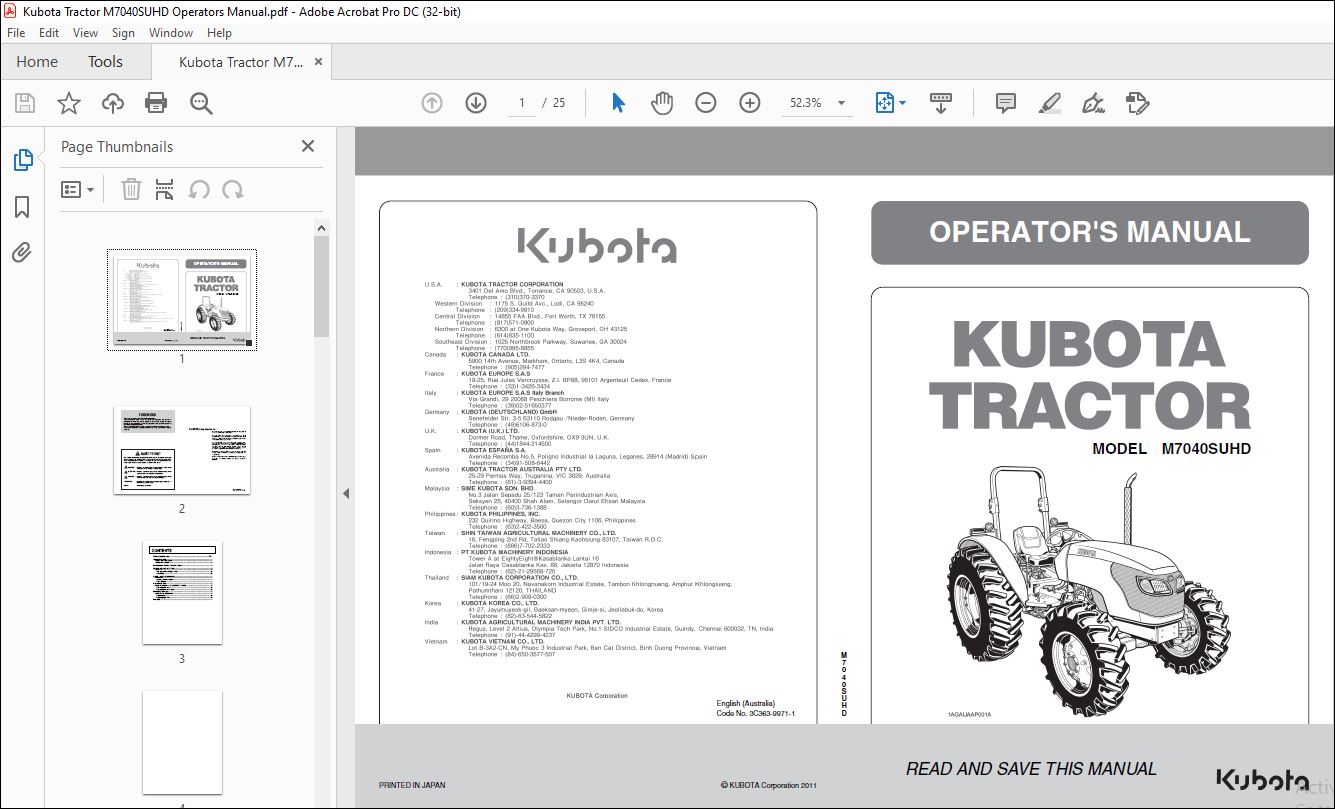Select page 2 thumbnail
The image size is (1335, 809).
182,450
